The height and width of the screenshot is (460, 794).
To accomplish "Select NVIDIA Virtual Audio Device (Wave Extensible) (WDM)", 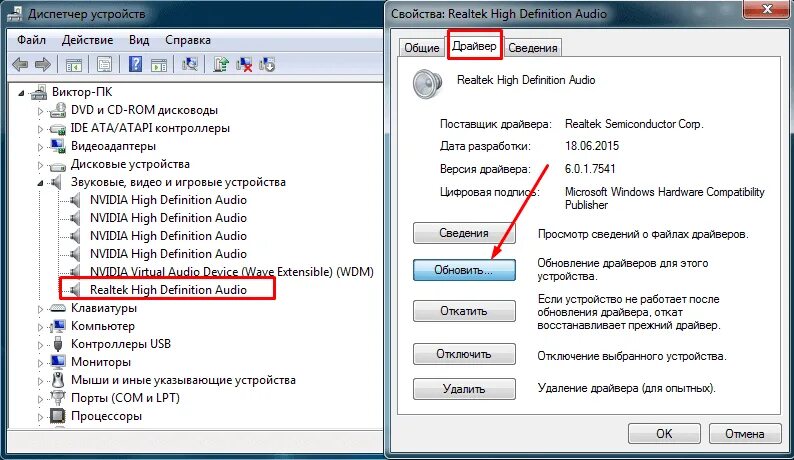I will (x=231, y=272).
